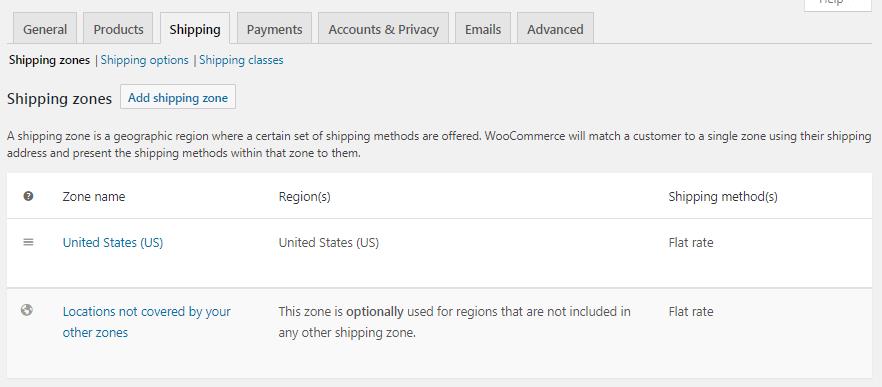Go to Accounts & Privacy tab
The image size is (882, 387).
pyautogui.click(x=384, y=29)
